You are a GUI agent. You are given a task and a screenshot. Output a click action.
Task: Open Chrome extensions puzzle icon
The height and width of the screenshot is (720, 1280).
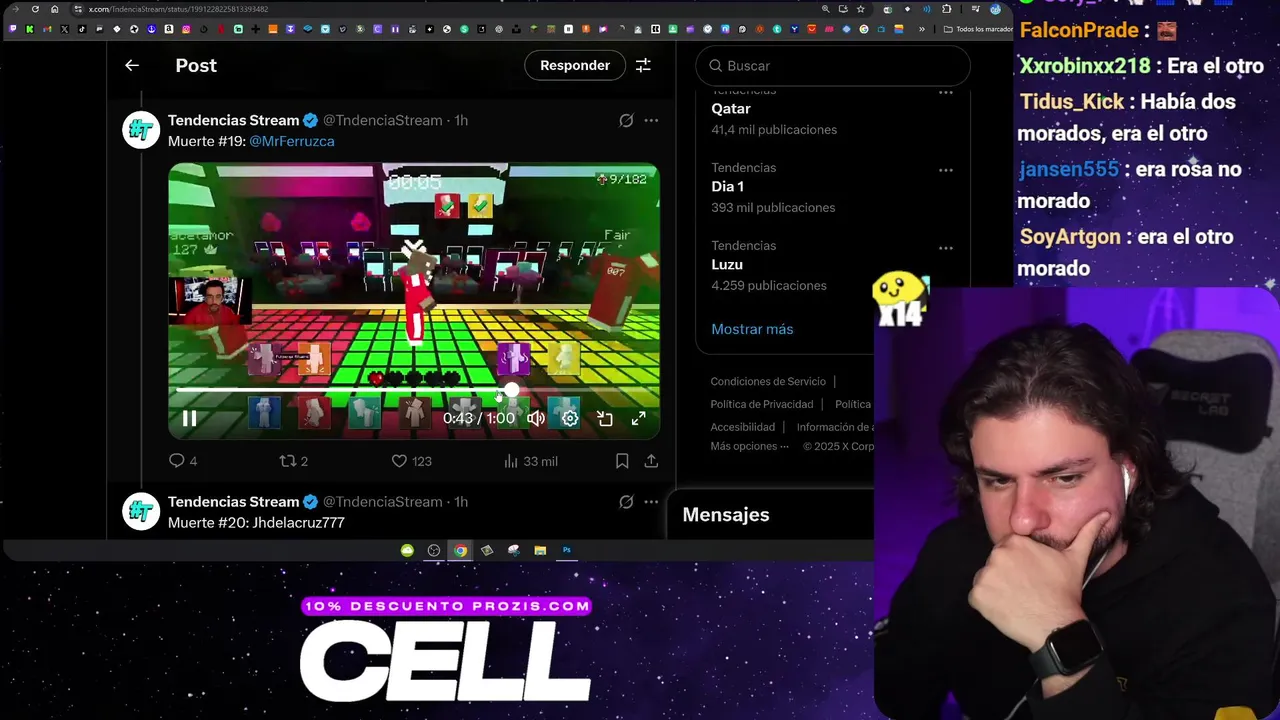coord(947,9)
